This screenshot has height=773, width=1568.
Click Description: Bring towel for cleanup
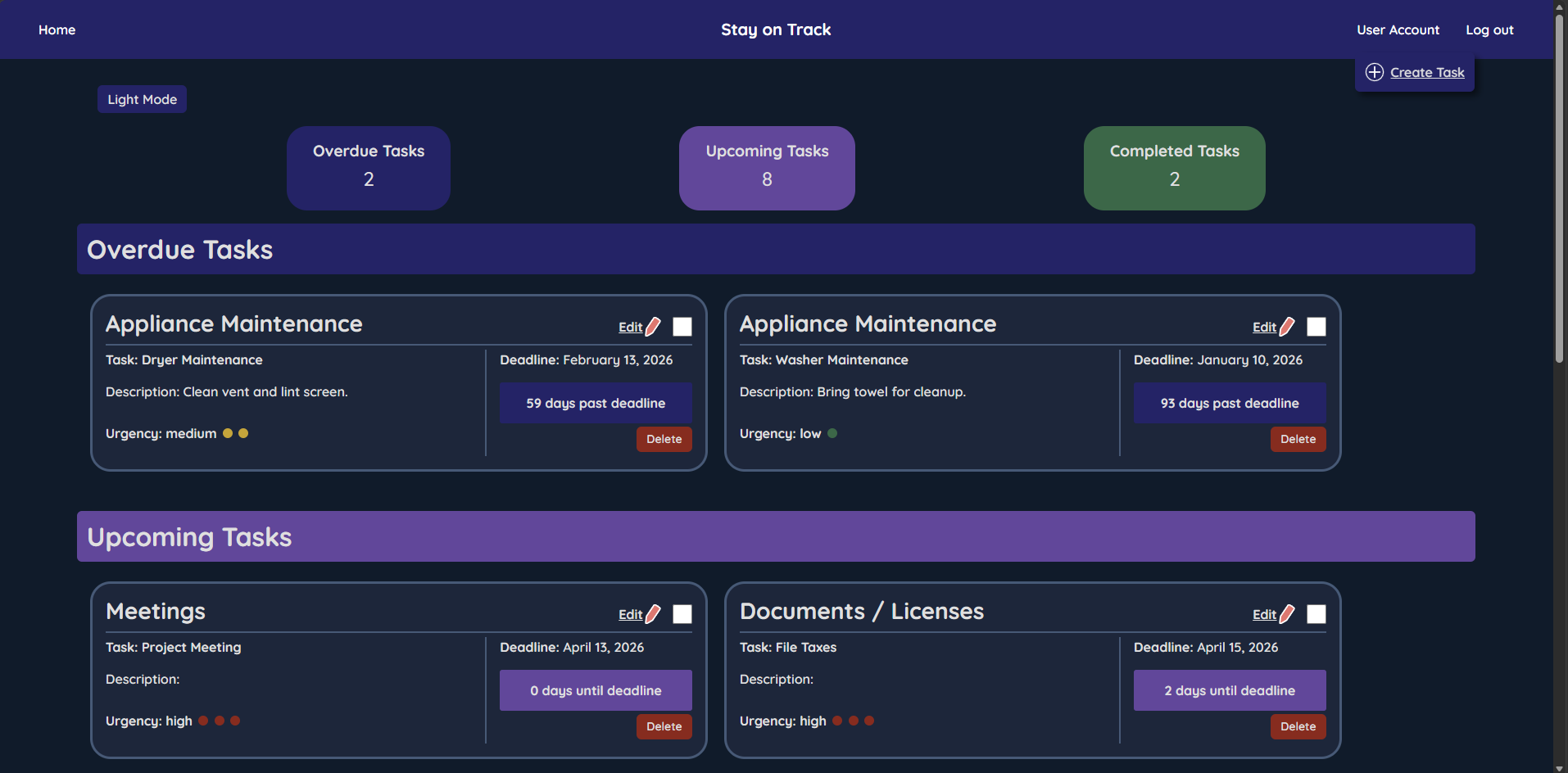point(853,391)
